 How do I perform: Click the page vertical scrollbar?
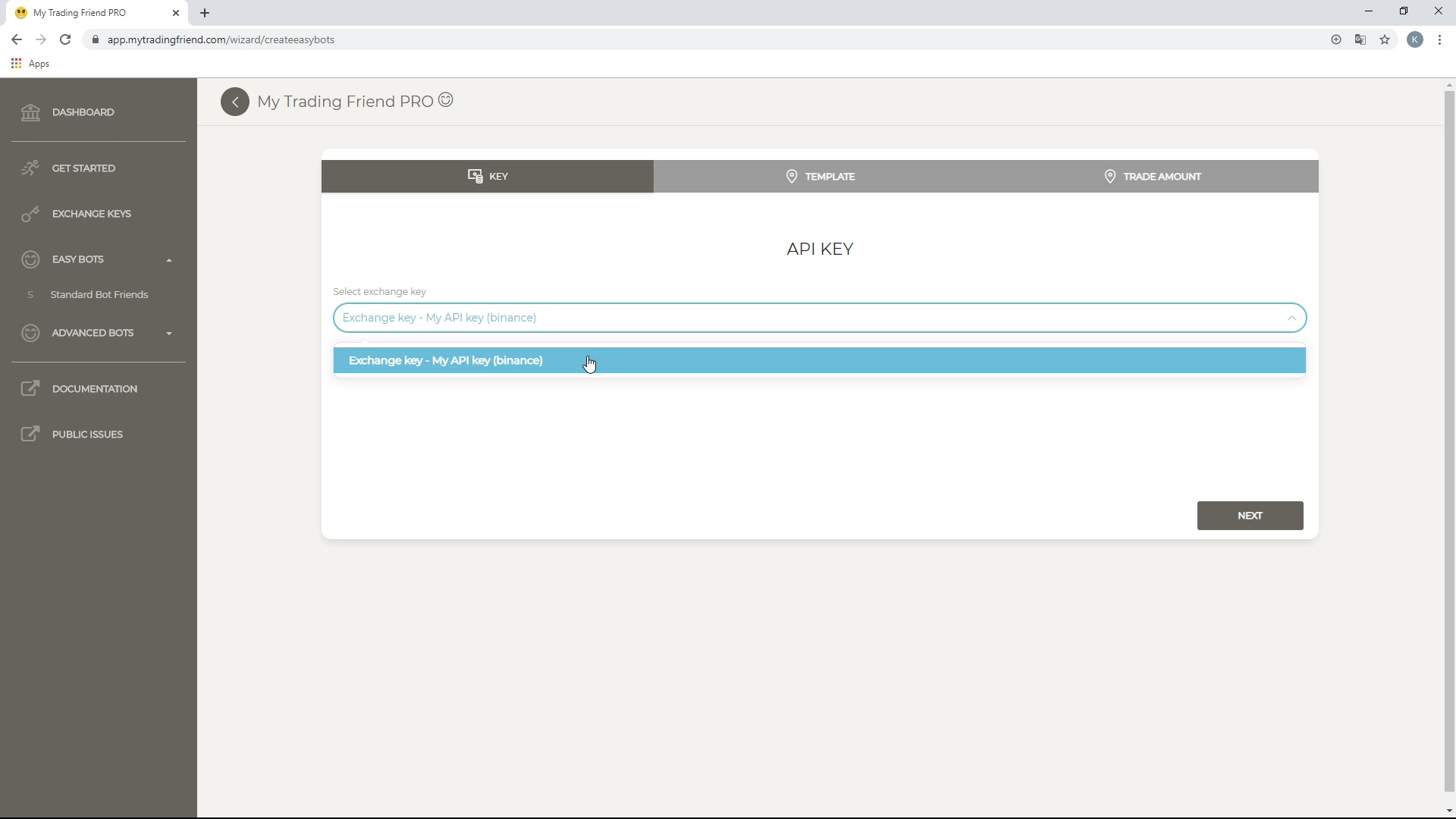(x=1449, y=440)
